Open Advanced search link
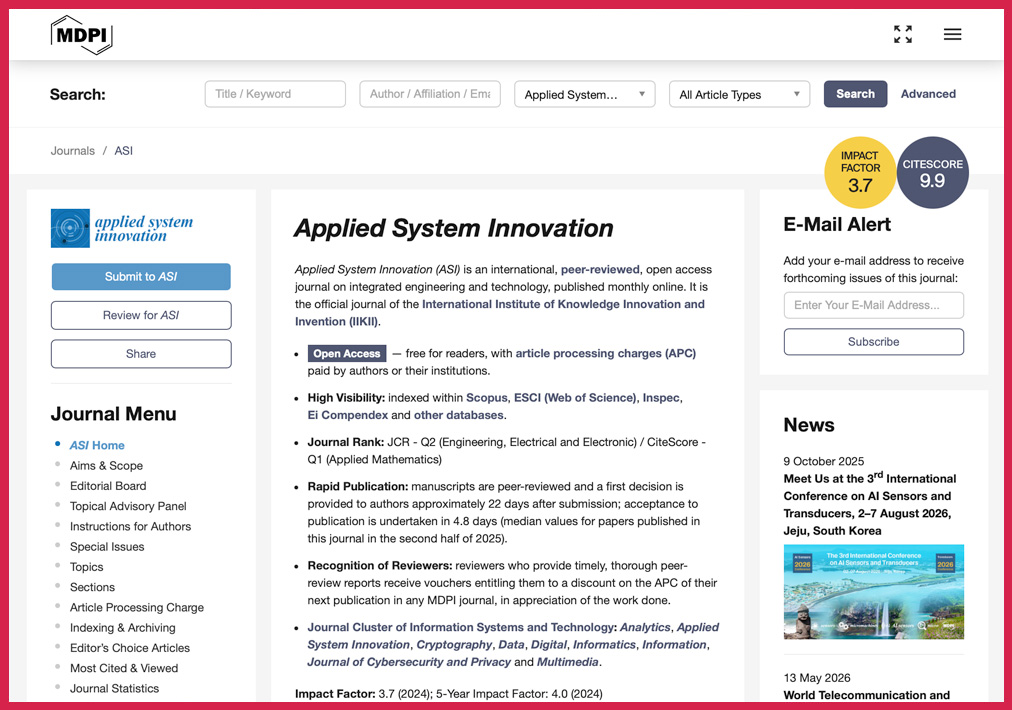The width and height of the screenshot is (1012, 710). click(928, 94)
